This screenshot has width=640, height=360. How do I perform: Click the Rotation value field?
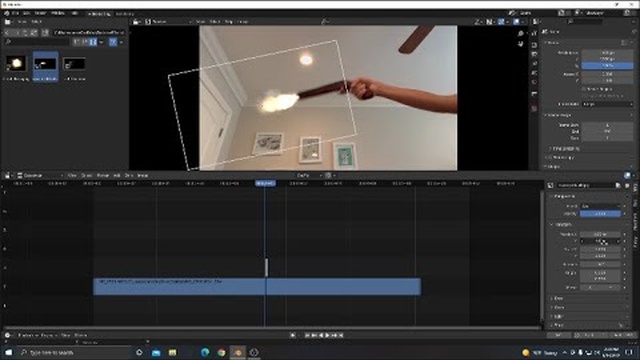point(600,264)
